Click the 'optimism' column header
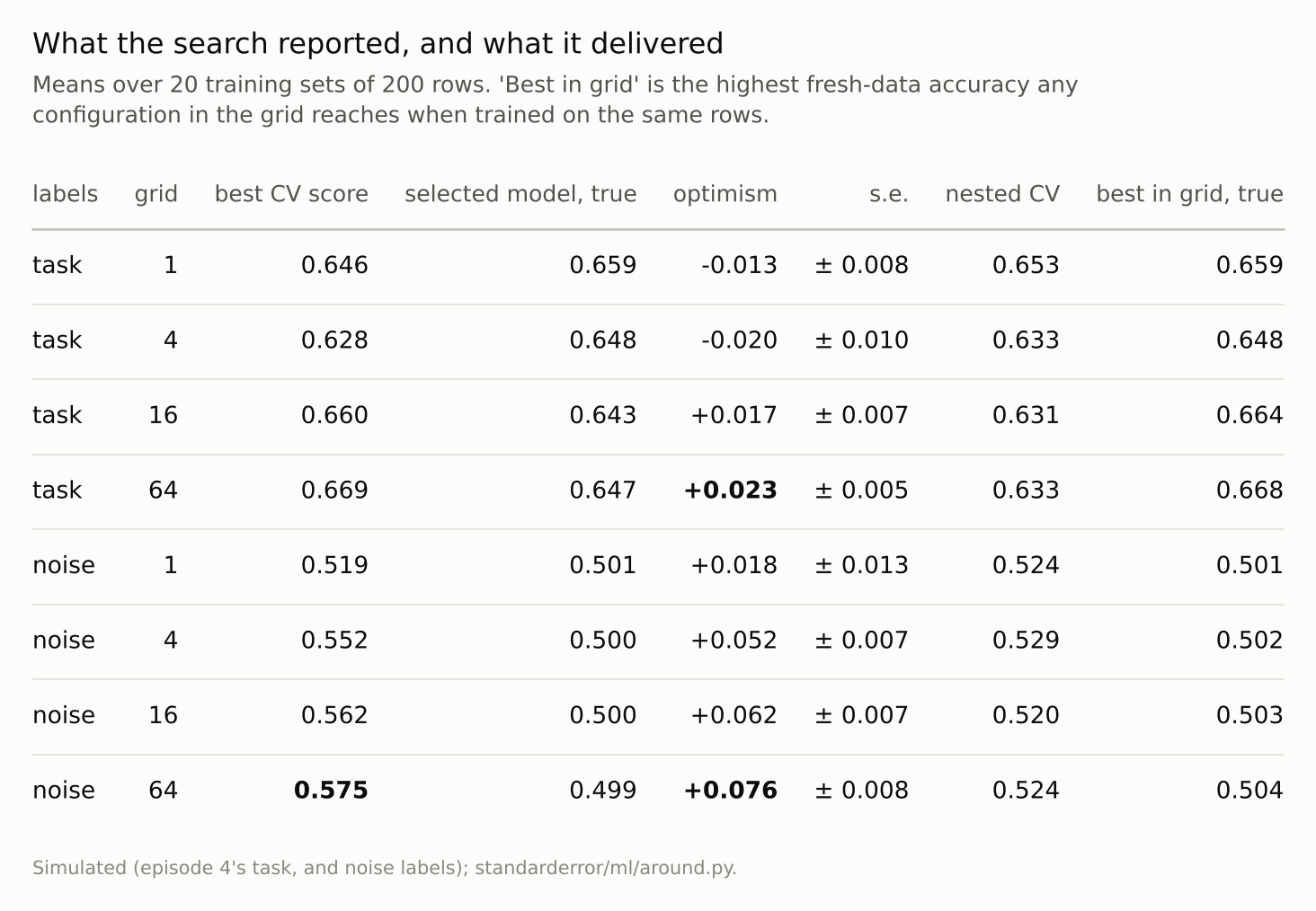The height and width of the screenshot is (911, 1316). [725, 194]
